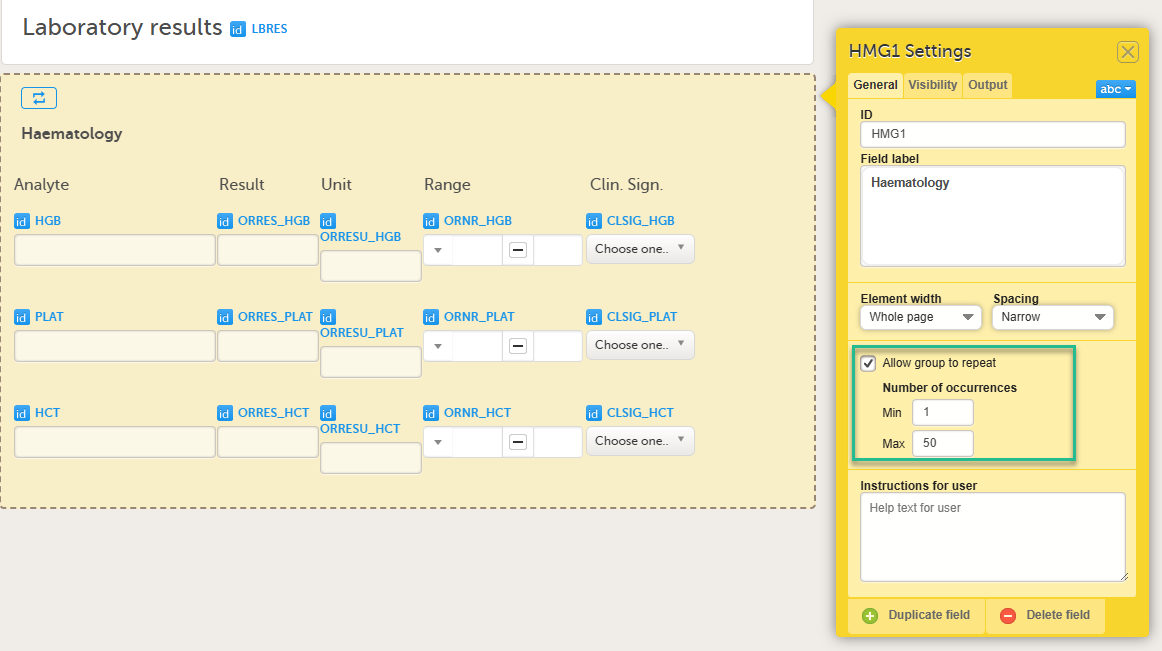Expand the abc language dropdown
The height and width of the screenshot is (651, 1162).
pos(1115,89)
